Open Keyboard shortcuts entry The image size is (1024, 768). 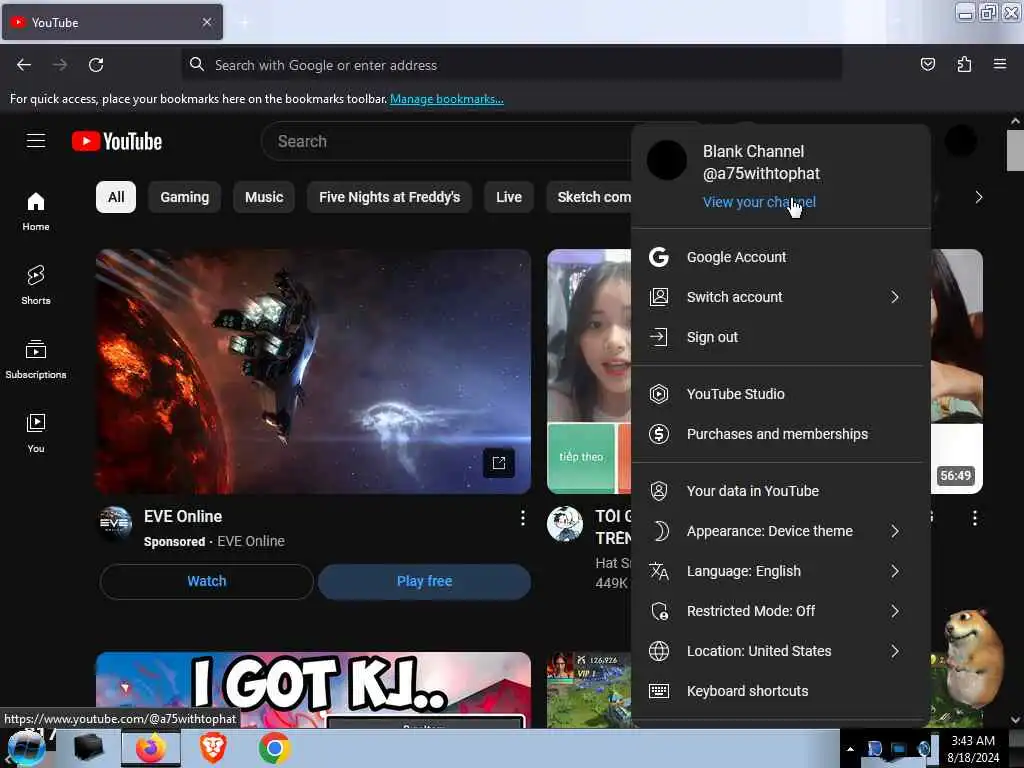780,691
